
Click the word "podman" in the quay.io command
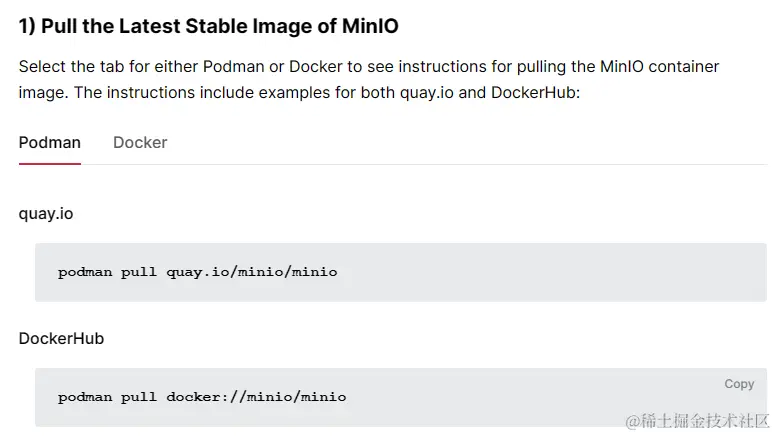click(x=85, y=272)
